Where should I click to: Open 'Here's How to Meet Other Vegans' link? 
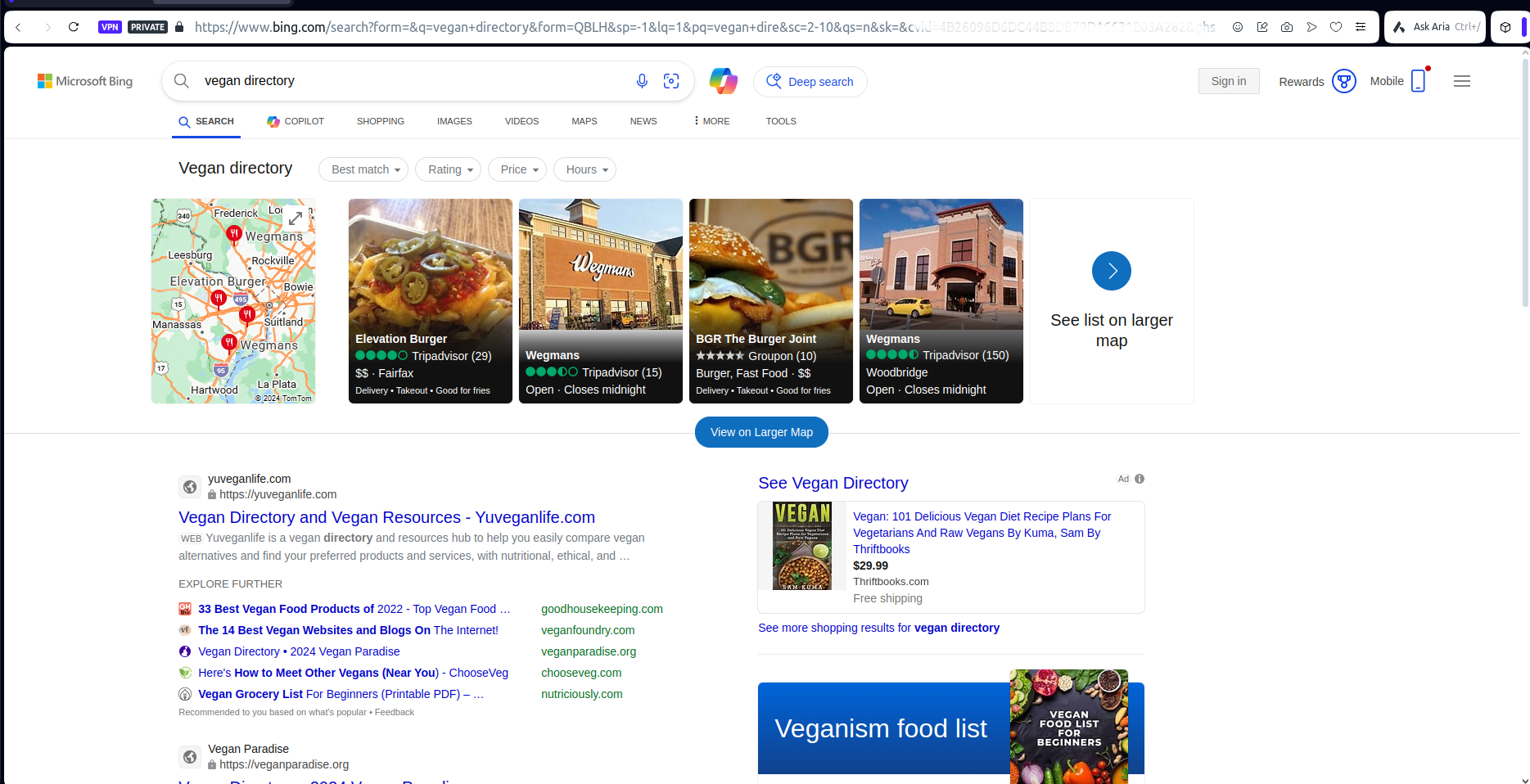click(353, 673)
